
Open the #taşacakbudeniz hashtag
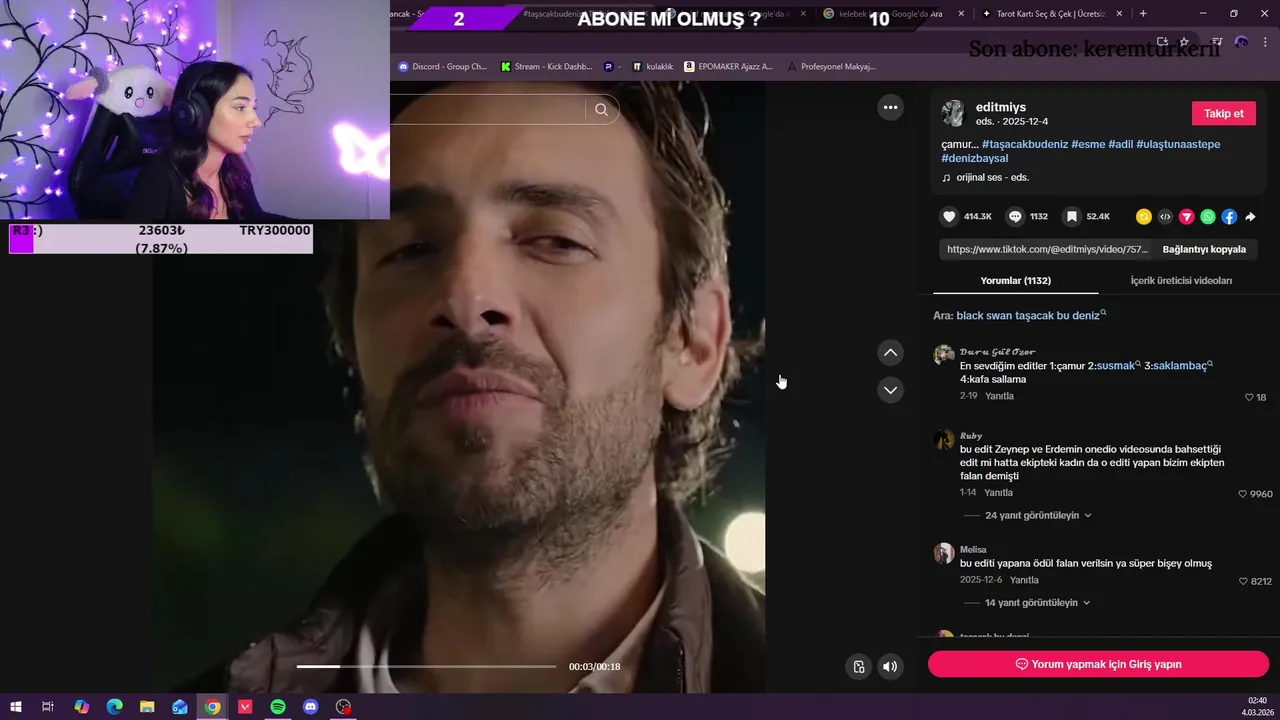pyautogui.click(x=1025, y=144)
